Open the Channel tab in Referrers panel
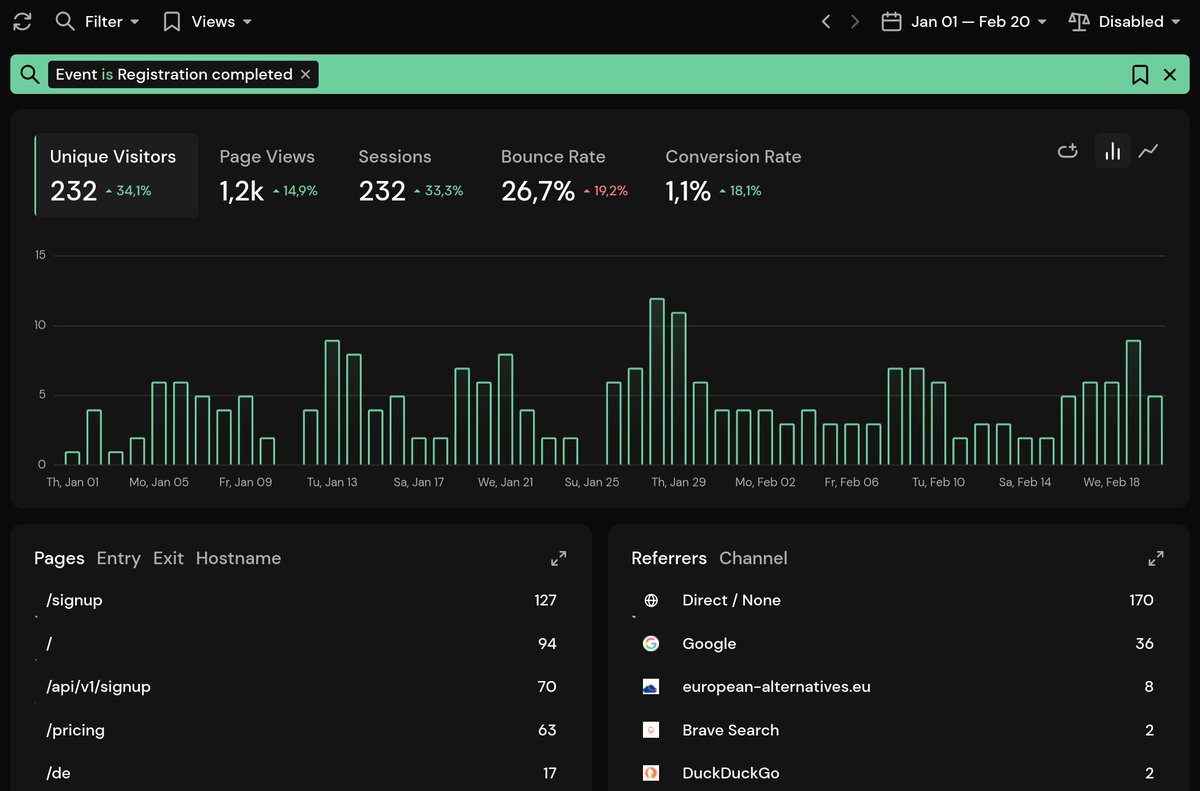 coord(753,559)
